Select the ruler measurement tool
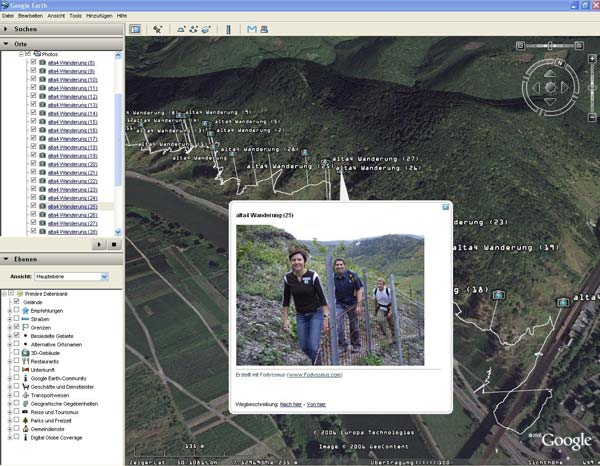The image size is (600, 466). click(x=228, y=29)
